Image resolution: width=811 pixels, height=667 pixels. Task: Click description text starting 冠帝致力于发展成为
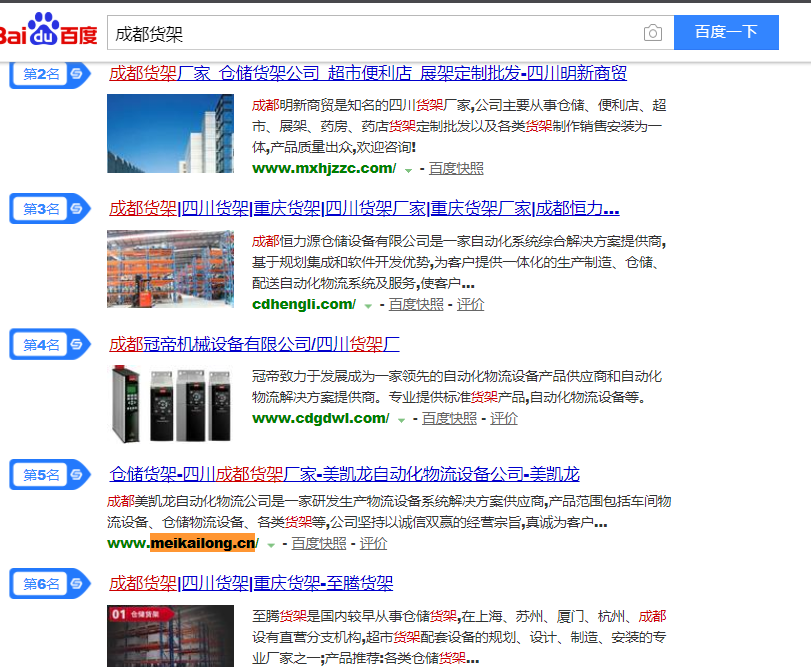pos(457,387)
